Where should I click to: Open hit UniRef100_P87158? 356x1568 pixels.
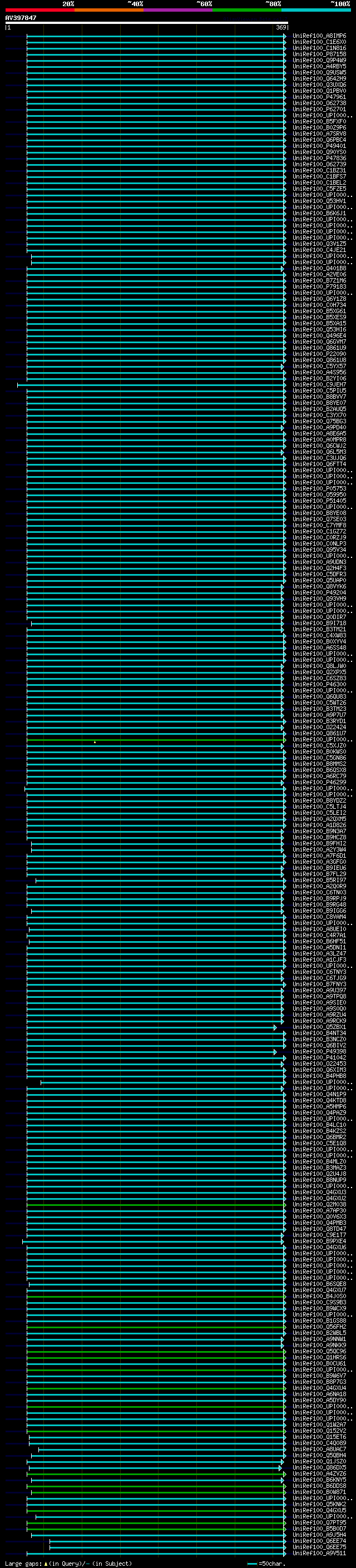[x=319, y=54]
